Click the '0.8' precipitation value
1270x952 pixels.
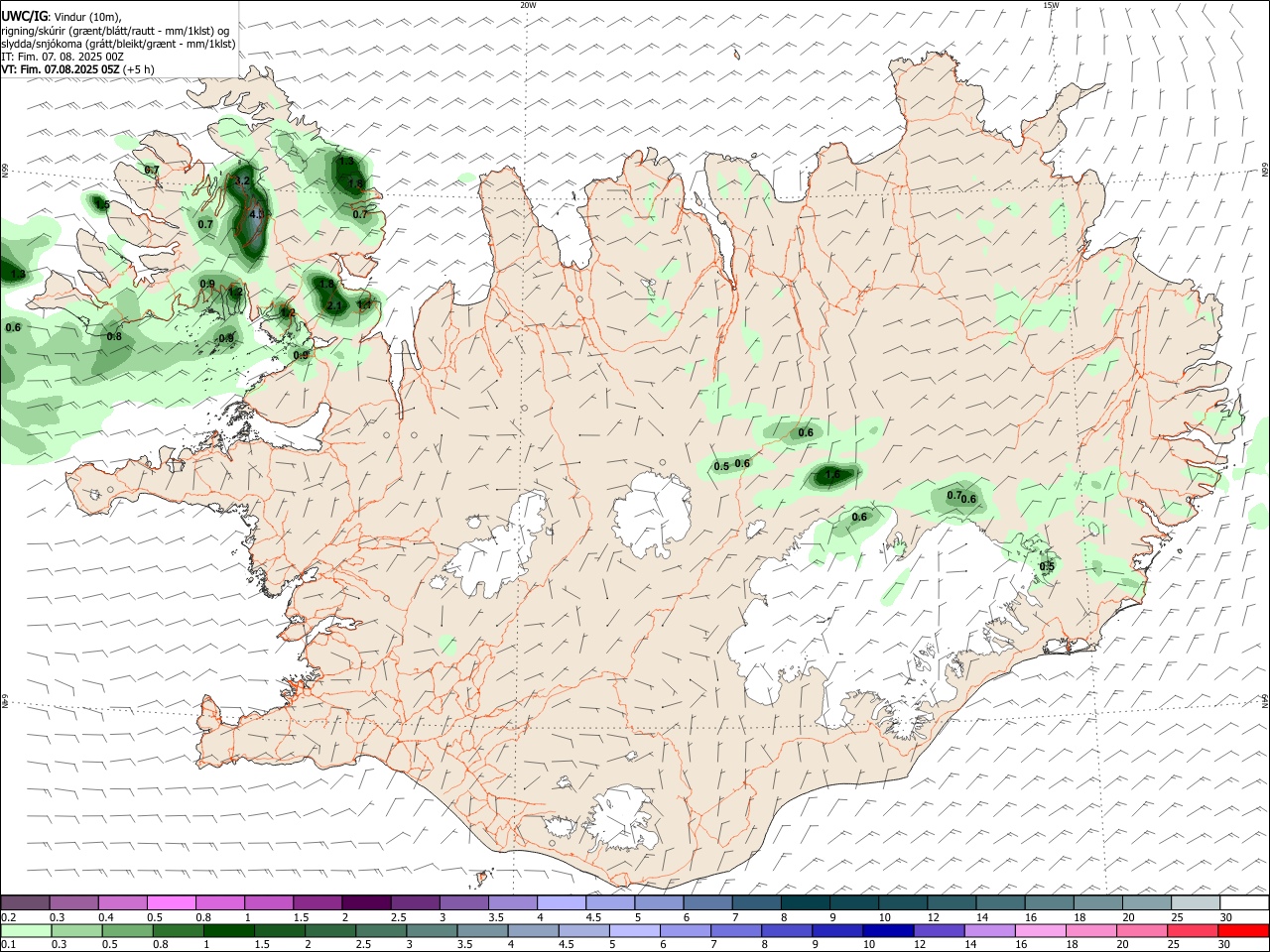coord(114,336)
